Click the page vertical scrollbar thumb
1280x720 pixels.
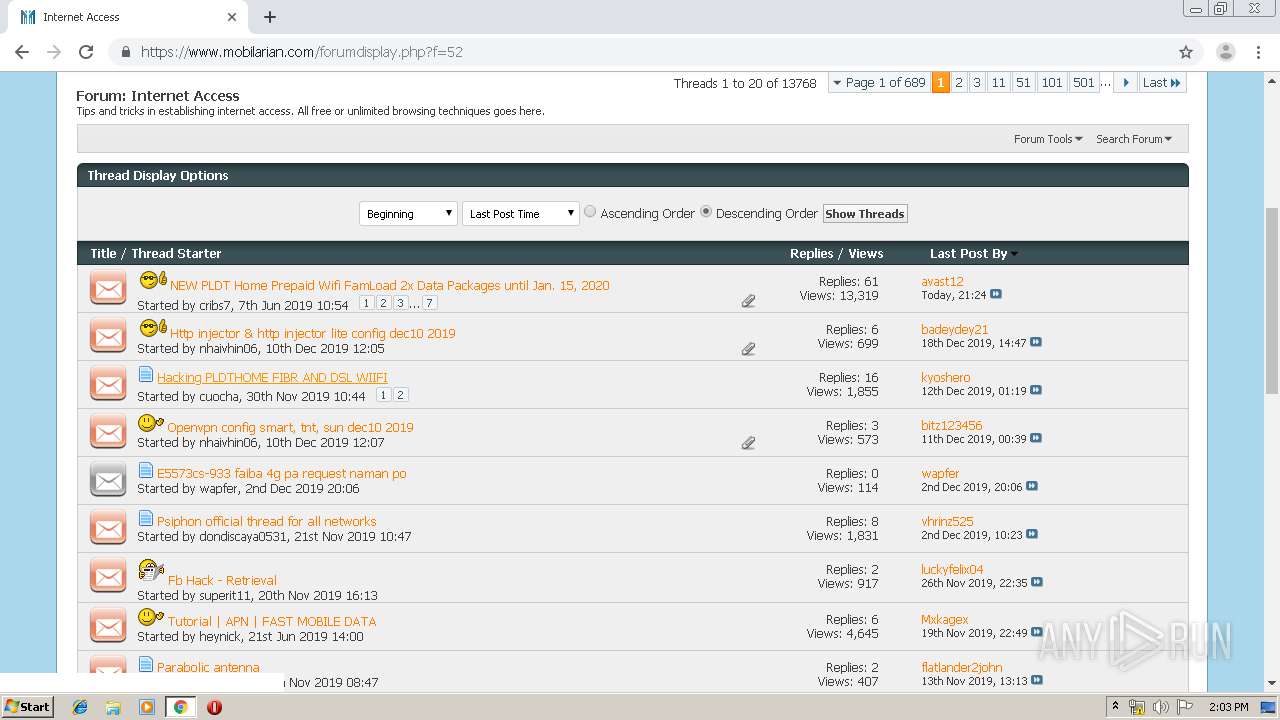1272,300
